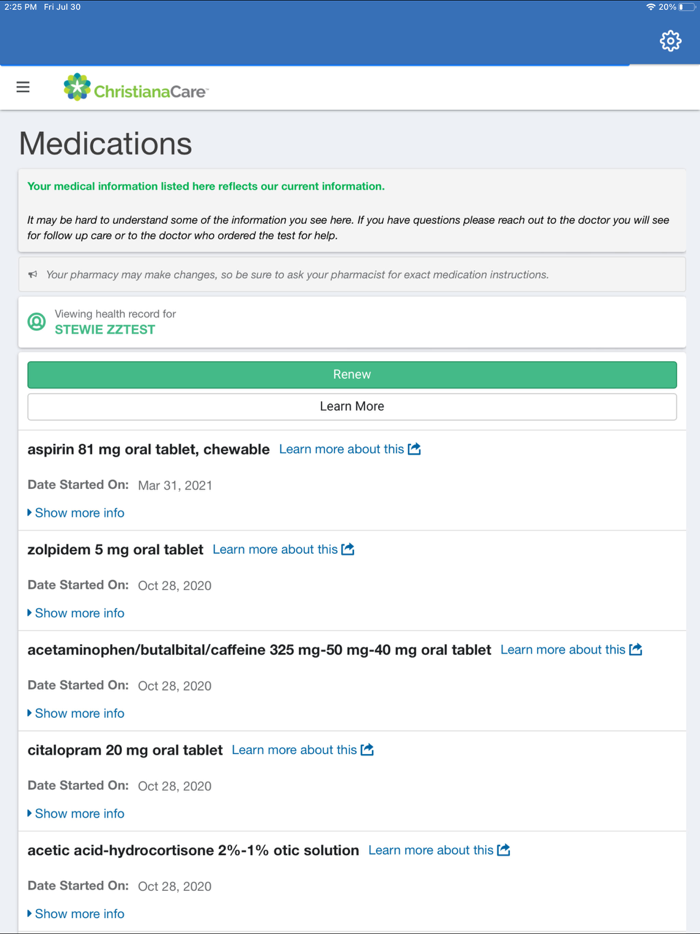Click the external link icon beside zolpidem's learn more

[348, 548]
